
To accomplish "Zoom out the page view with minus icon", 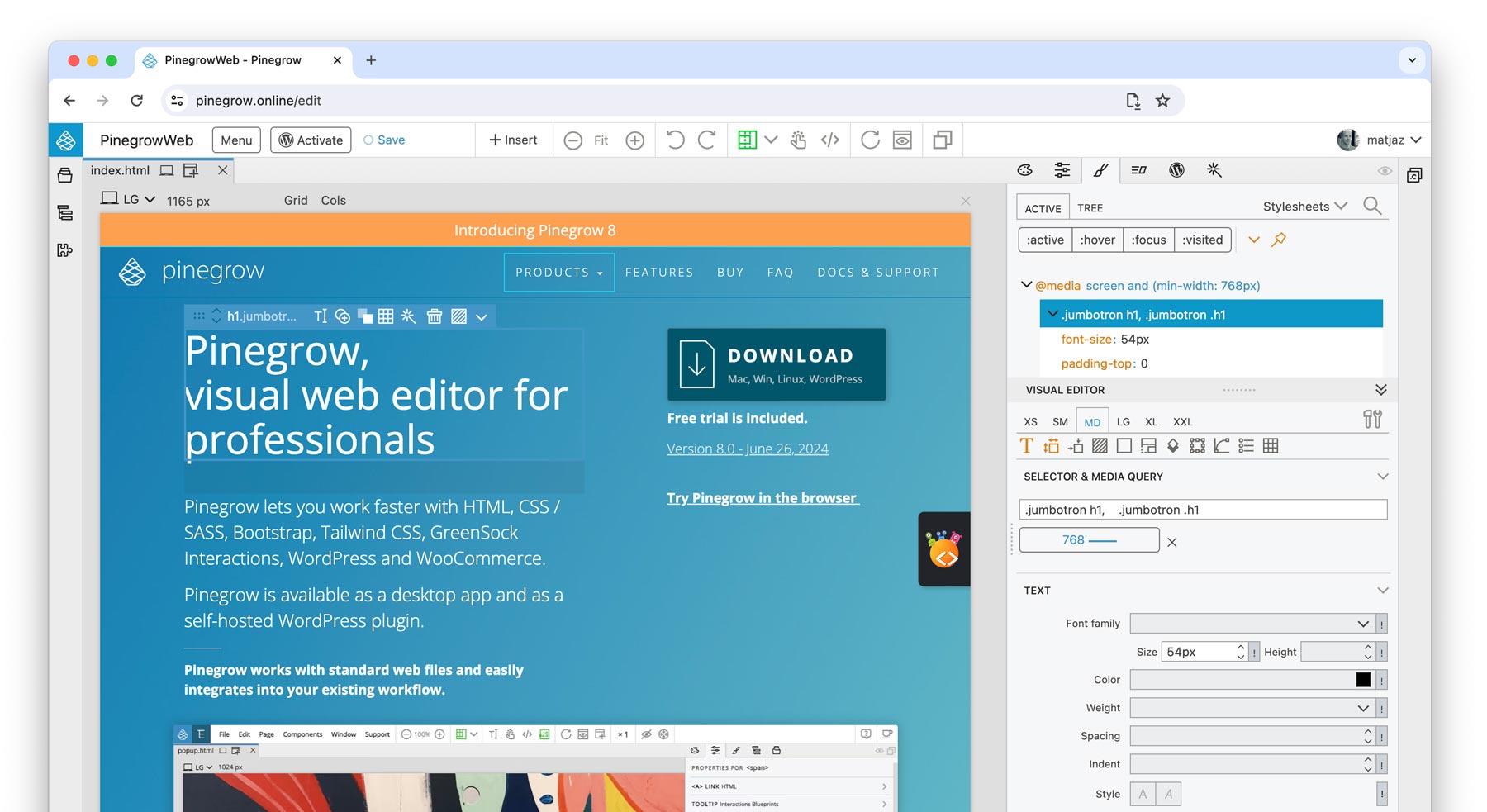I will (572, 140).
